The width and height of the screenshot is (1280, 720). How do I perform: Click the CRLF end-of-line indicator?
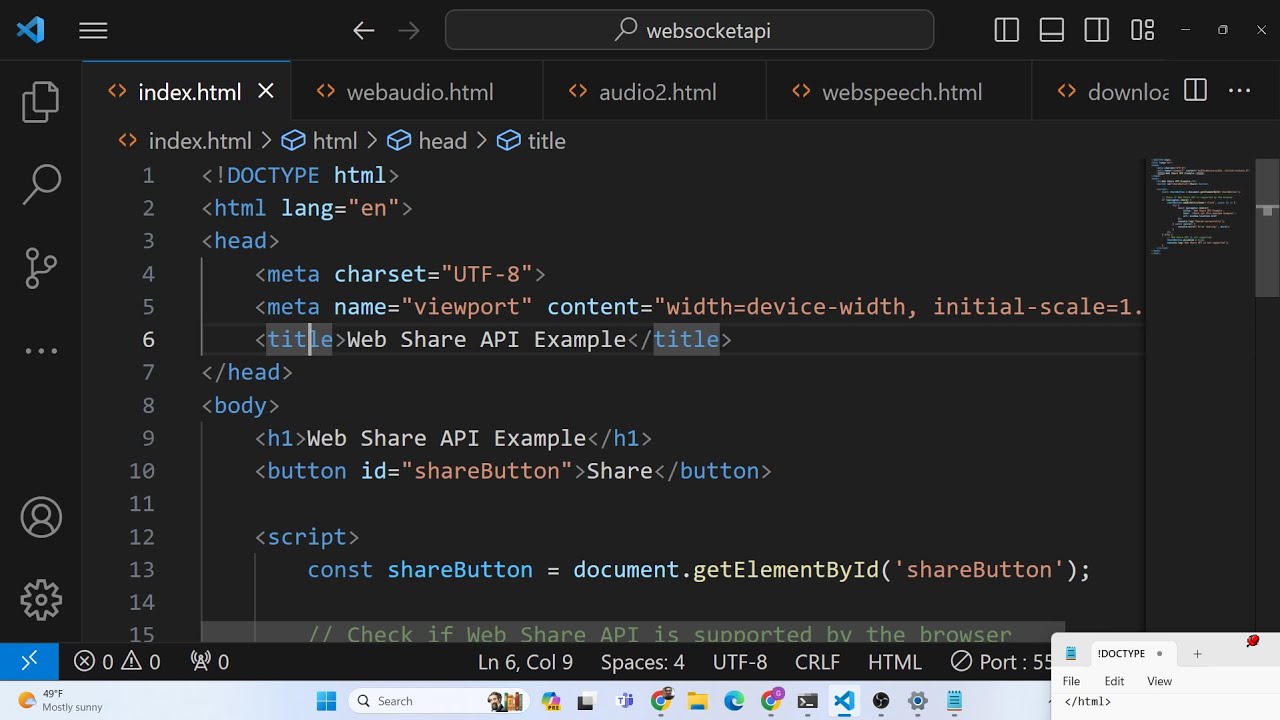[816, 662]
